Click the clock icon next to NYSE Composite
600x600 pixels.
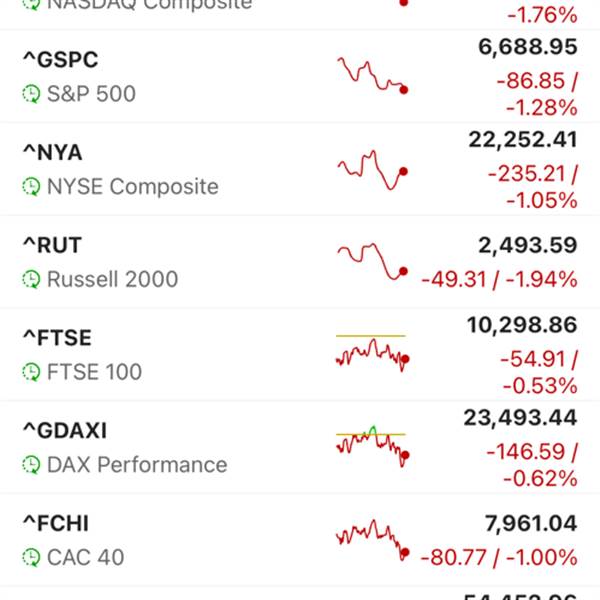(31, 187)
